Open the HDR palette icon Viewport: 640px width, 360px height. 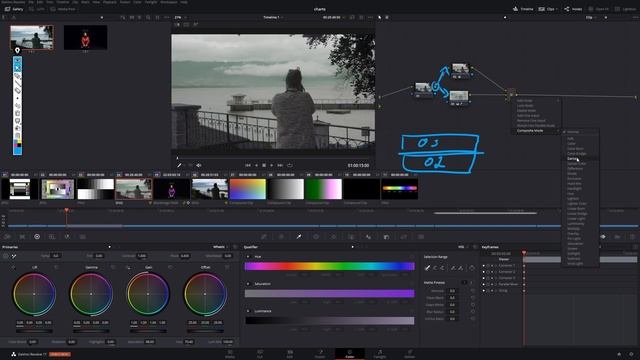click(x=52, y=237)
